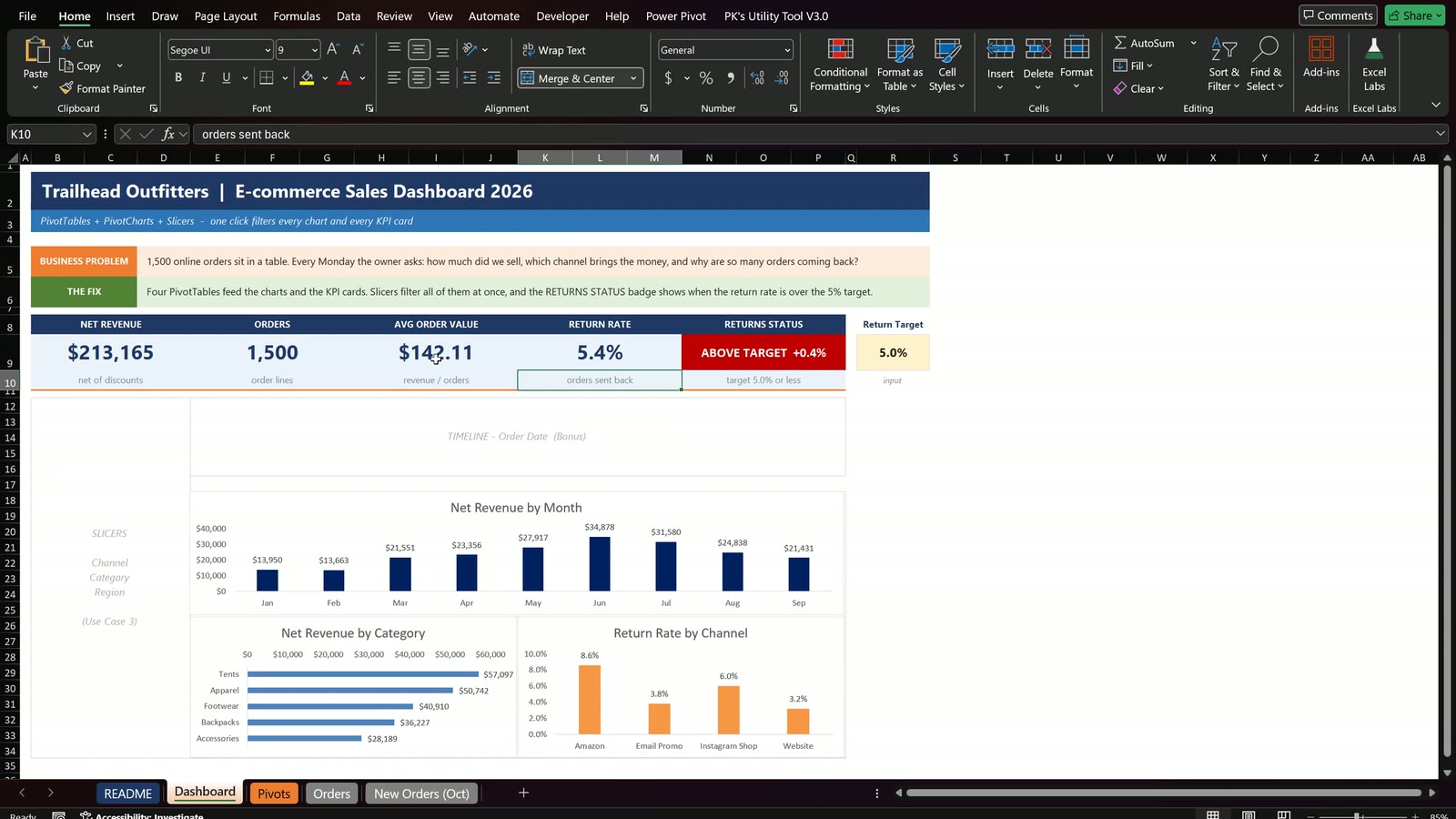Click the Cut scissors icon

click(x=66, y=43)
